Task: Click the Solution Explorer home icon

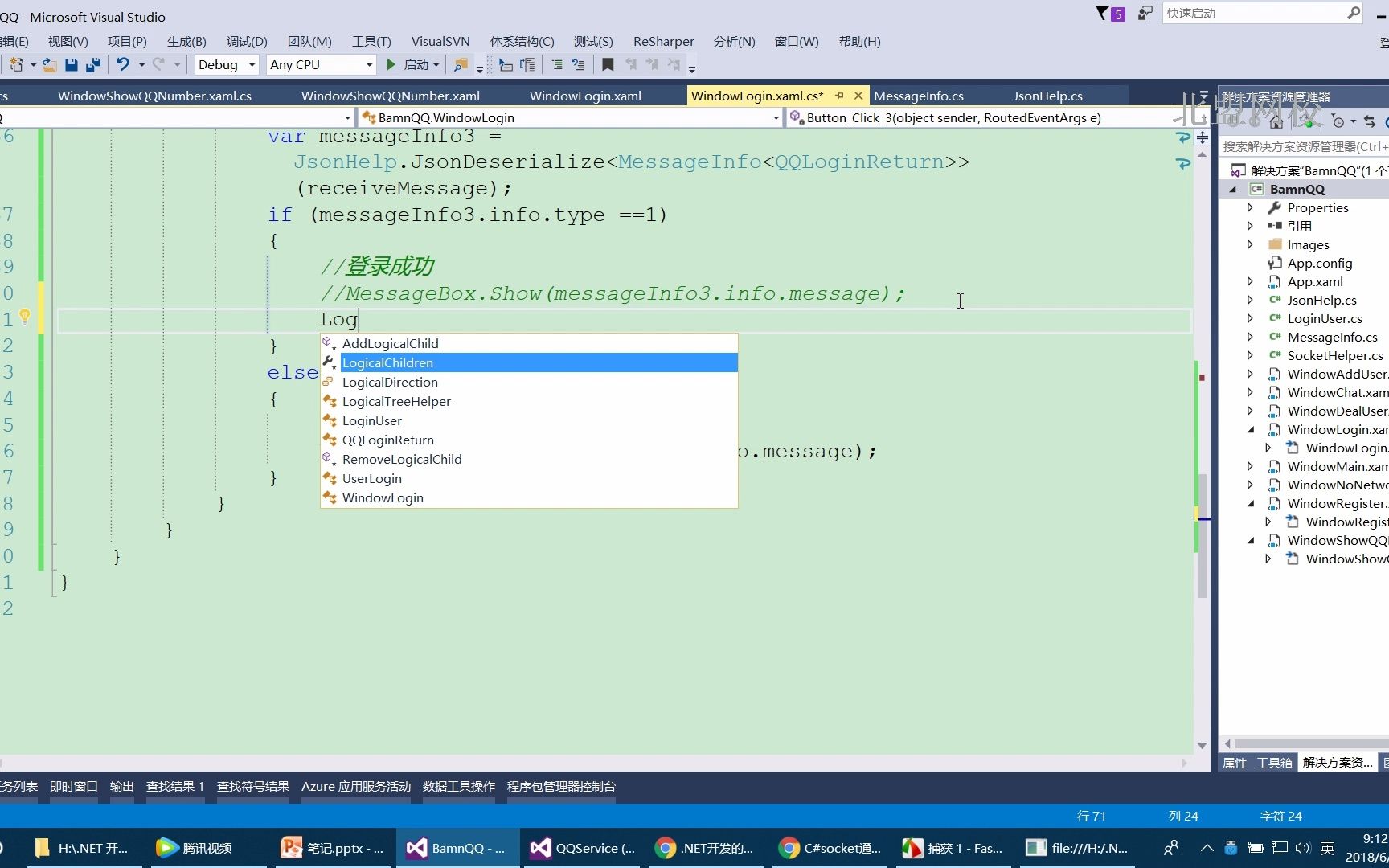Action: [1276, 121]
